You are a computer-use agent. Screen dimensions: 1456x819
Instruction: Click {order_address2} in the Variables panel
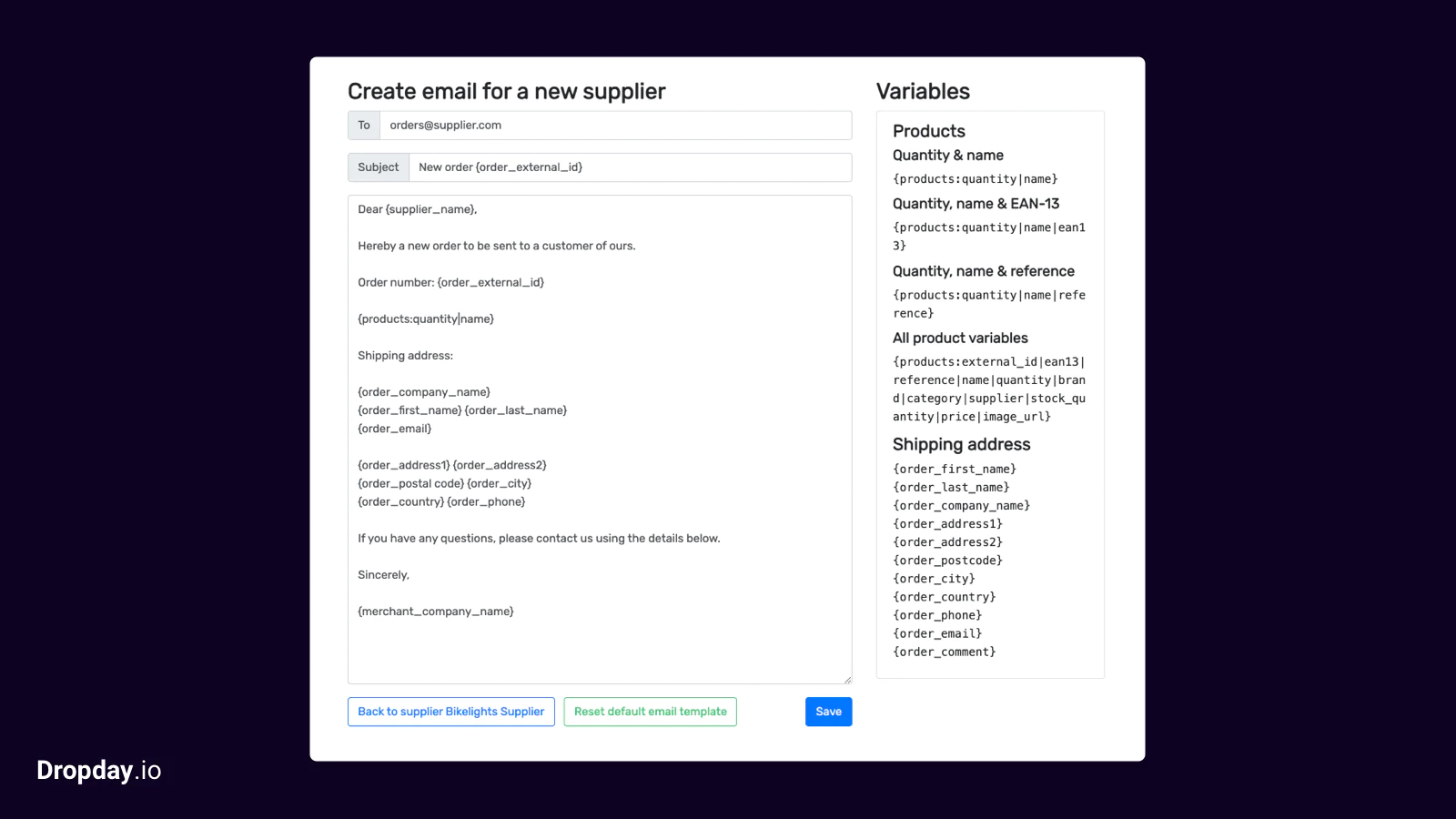[x=948, y=542]
